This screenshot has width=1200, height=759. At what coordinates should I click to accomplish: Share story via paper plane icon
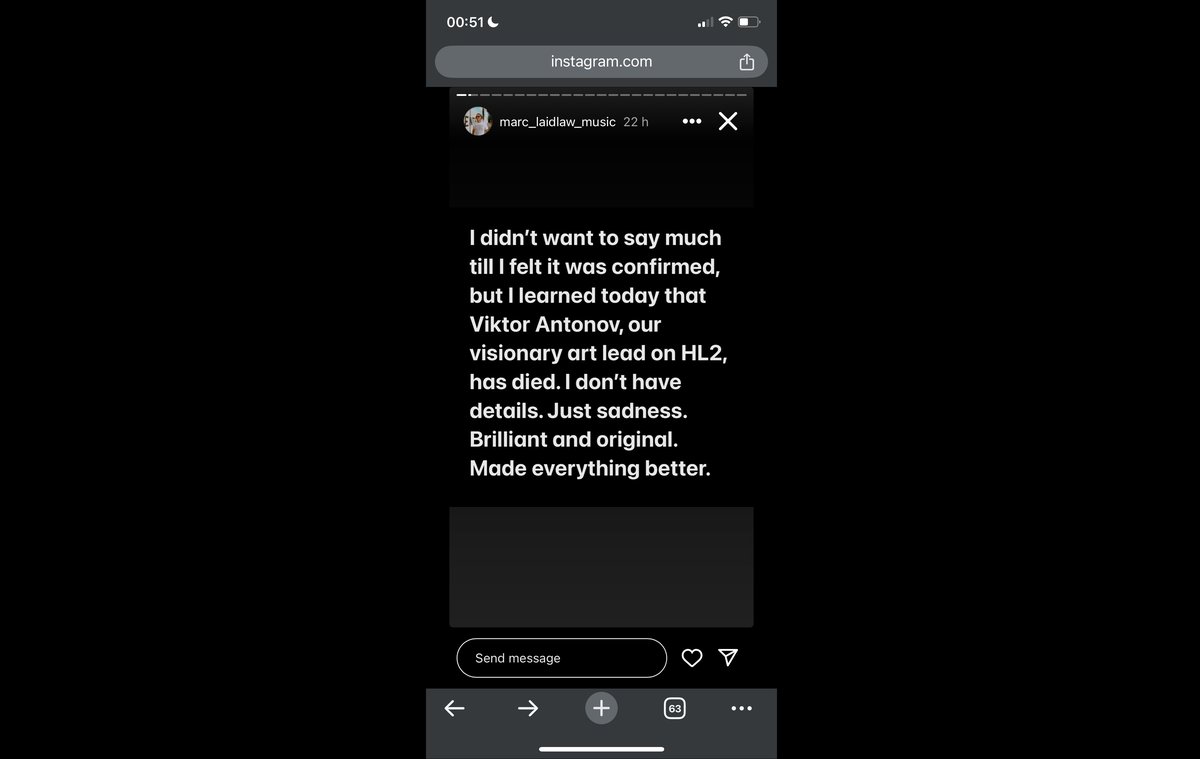[x=728, y=657]
